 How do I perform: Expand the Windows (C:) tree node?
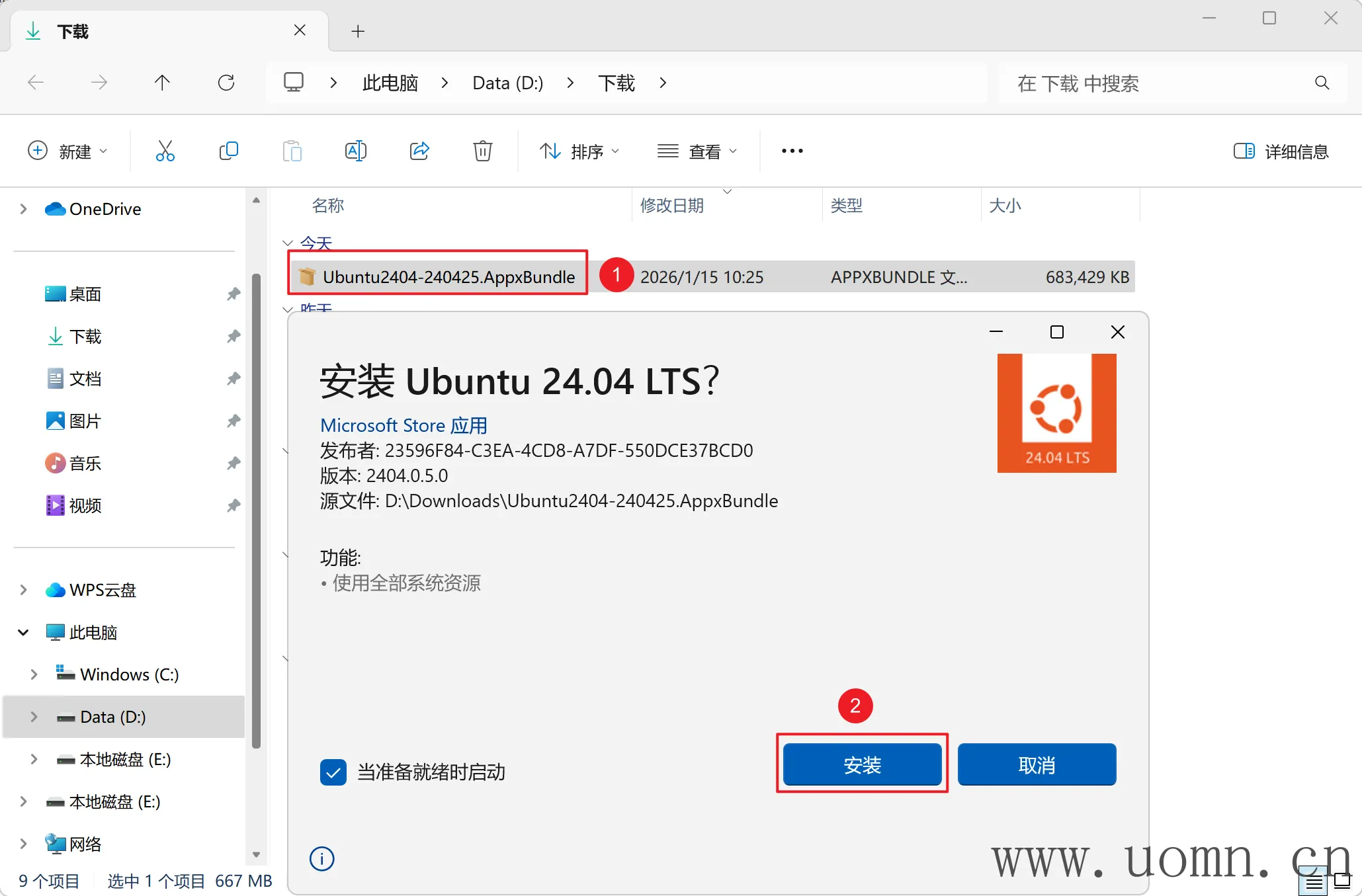click(34, 674)
